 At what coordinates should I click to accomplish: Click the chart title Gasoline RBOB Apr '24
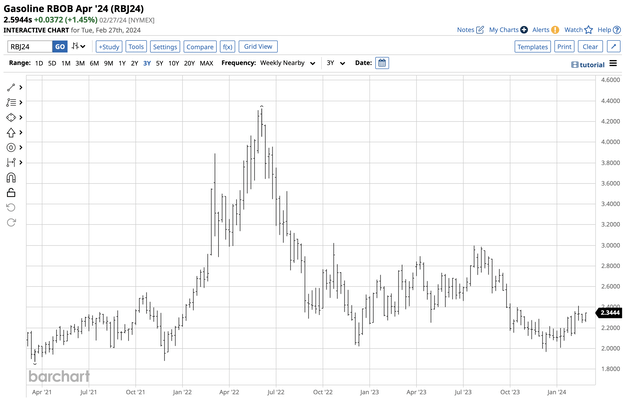pos(73,9)
